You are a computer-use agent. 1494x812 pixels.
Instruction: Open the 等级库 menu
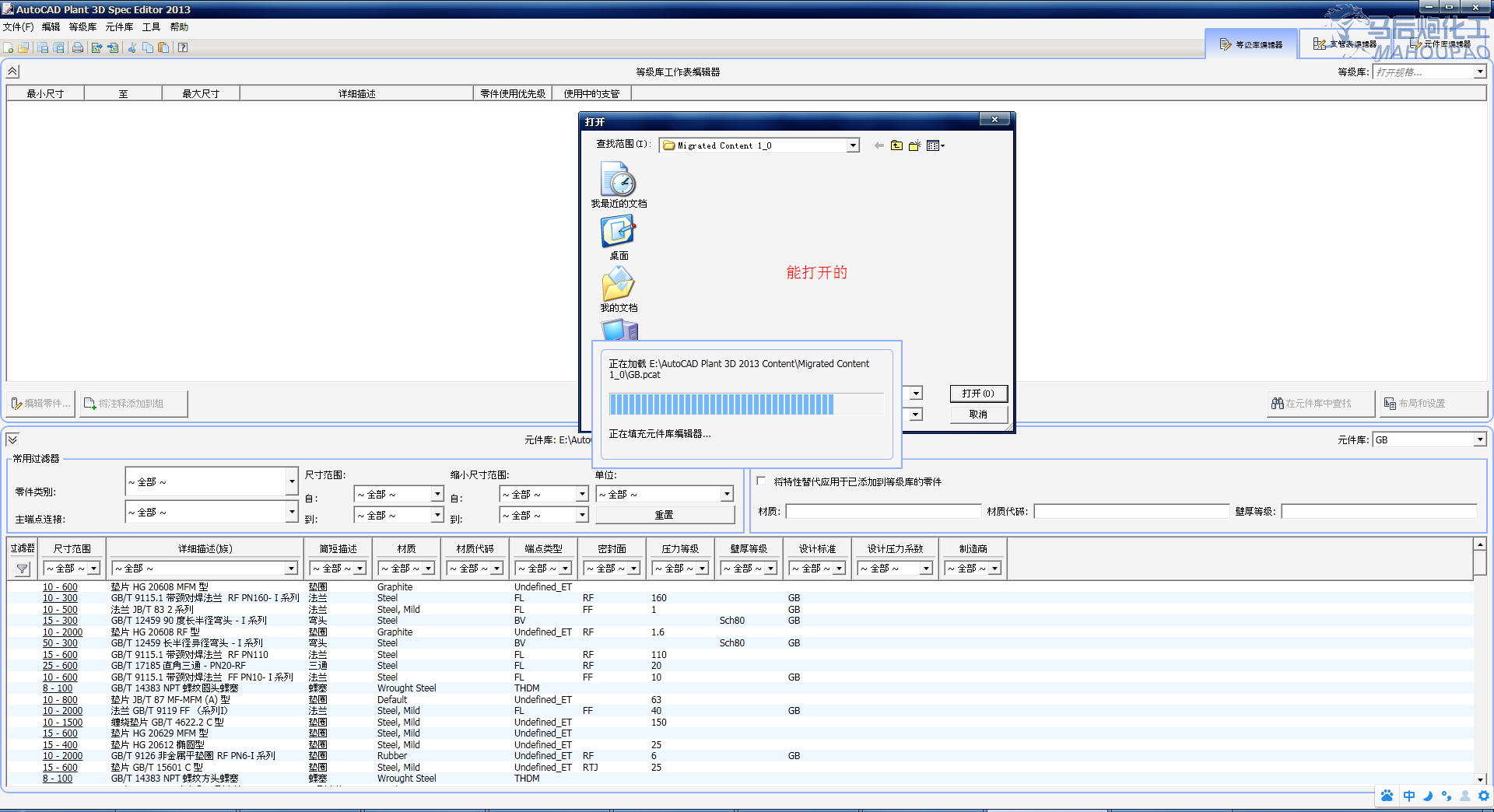coord(82,27)
